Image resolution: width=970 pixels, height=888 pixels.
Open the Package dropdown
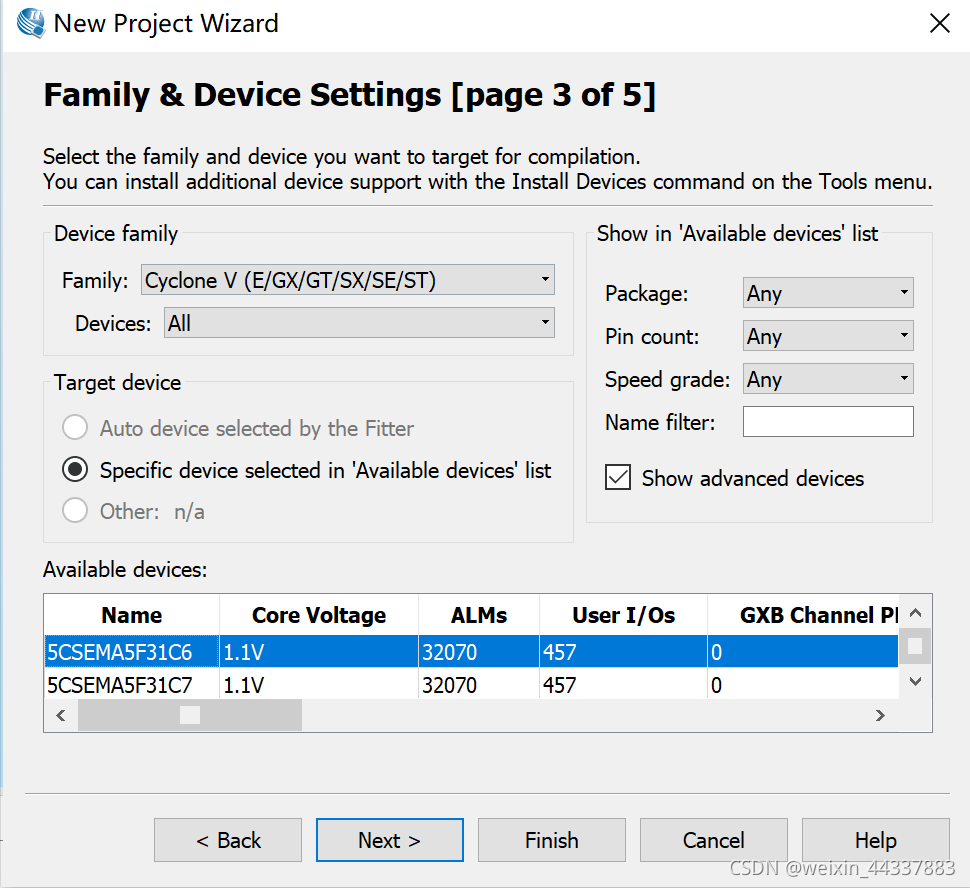pos(828,293)
